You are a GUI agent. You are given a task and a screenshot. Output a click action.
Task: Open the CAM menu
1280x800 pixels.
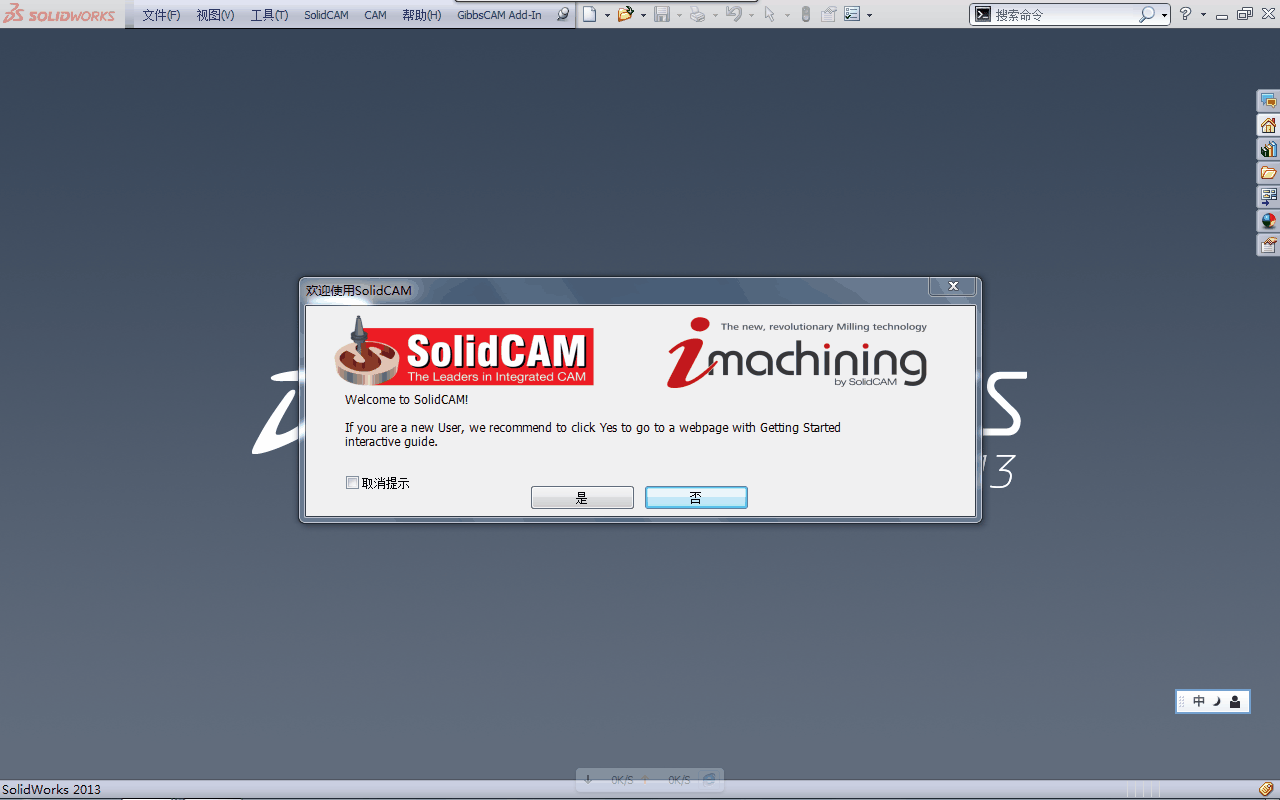pyautogui.click(x=375, y=15)
